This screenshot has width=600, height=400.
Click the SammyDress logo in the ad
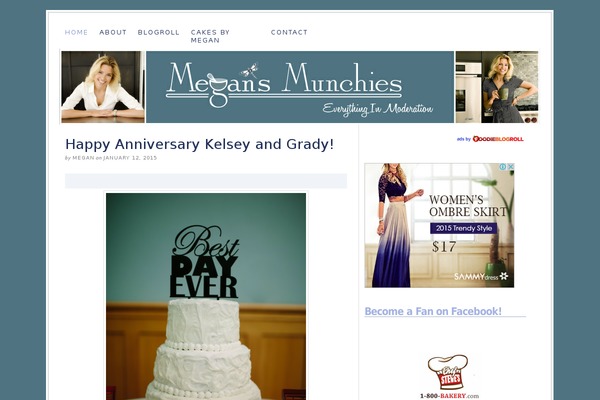click(x=481, y=276)
